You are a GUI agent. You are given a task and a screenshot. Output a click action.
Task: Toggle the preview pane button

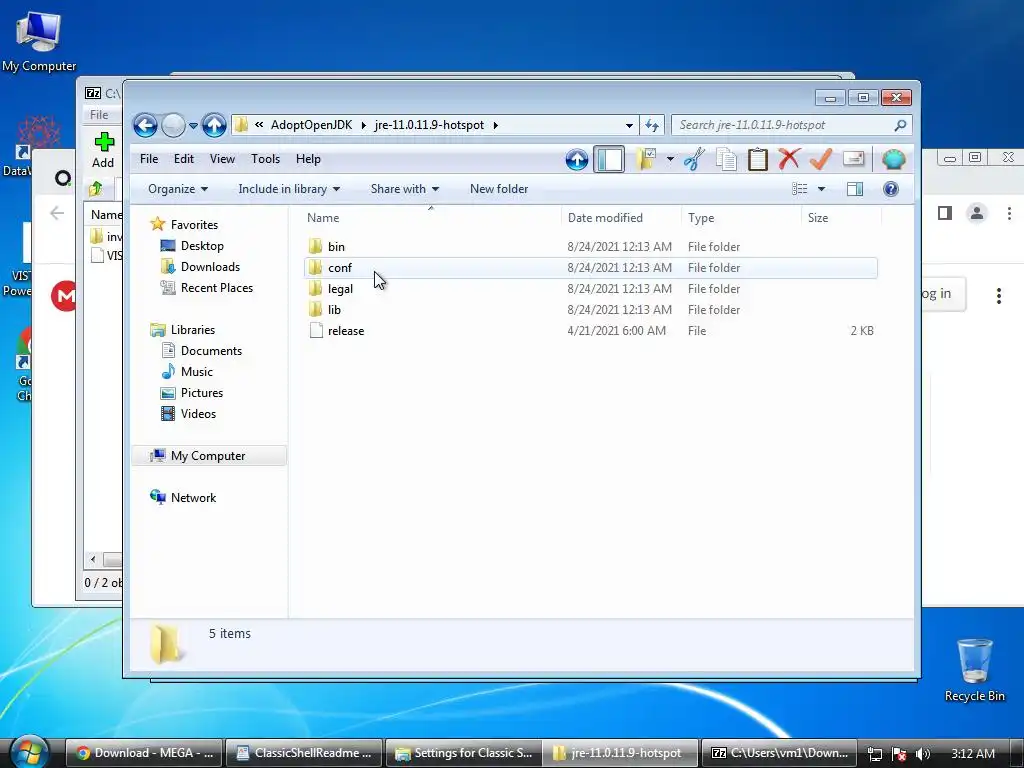point(855,189)
